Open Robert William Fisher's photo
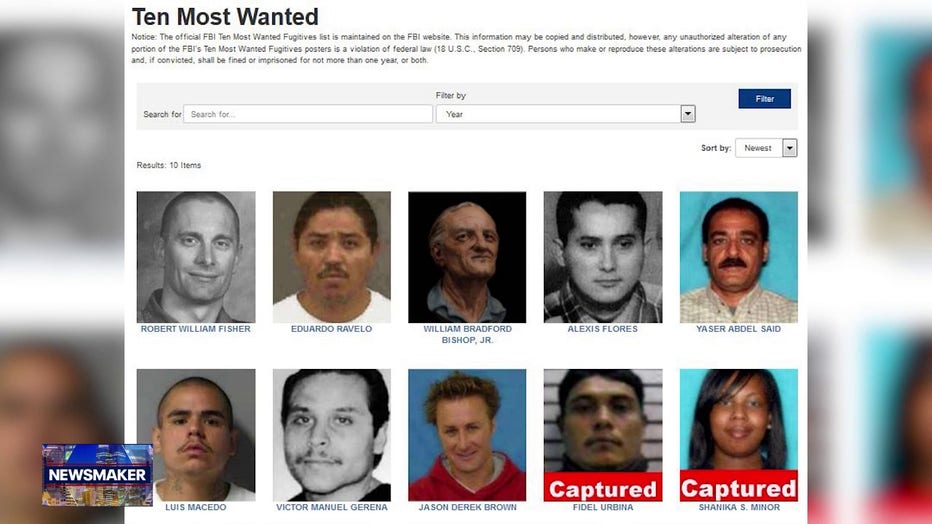 (196, 257)
